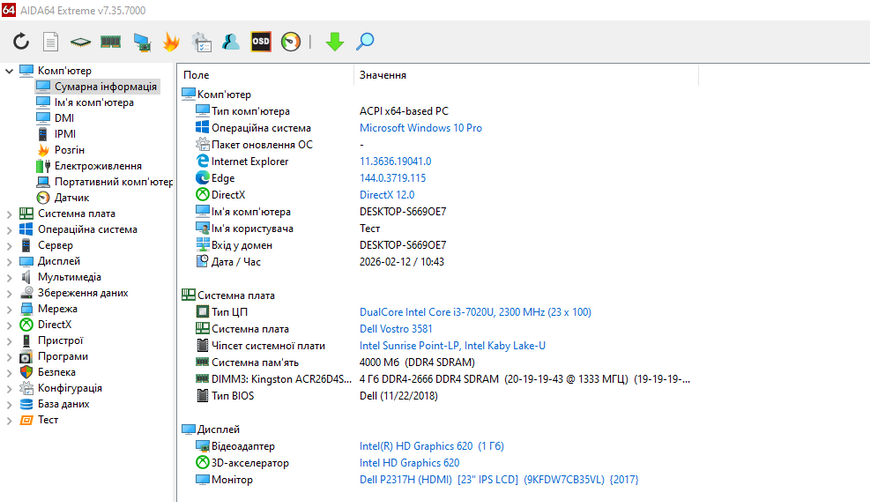Screen dimensions: 870x502
Task: Collapse the Комп'ютер tree node
Action: (x=9, y=70)
